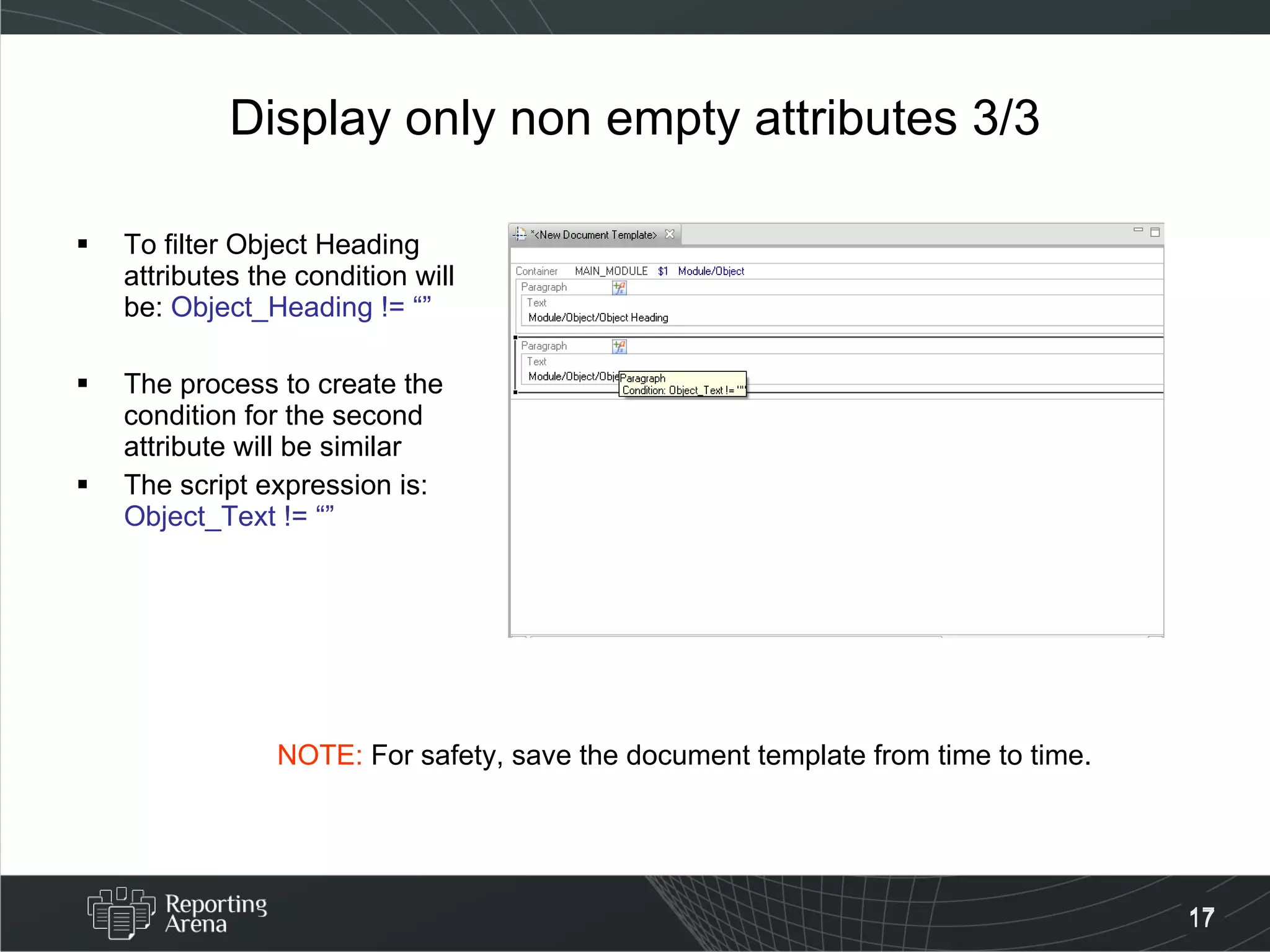Click the slide title Display only non empty attributes
Image resolution: width=1270 pixels, height=952 pixels.
tap(634, 117)
